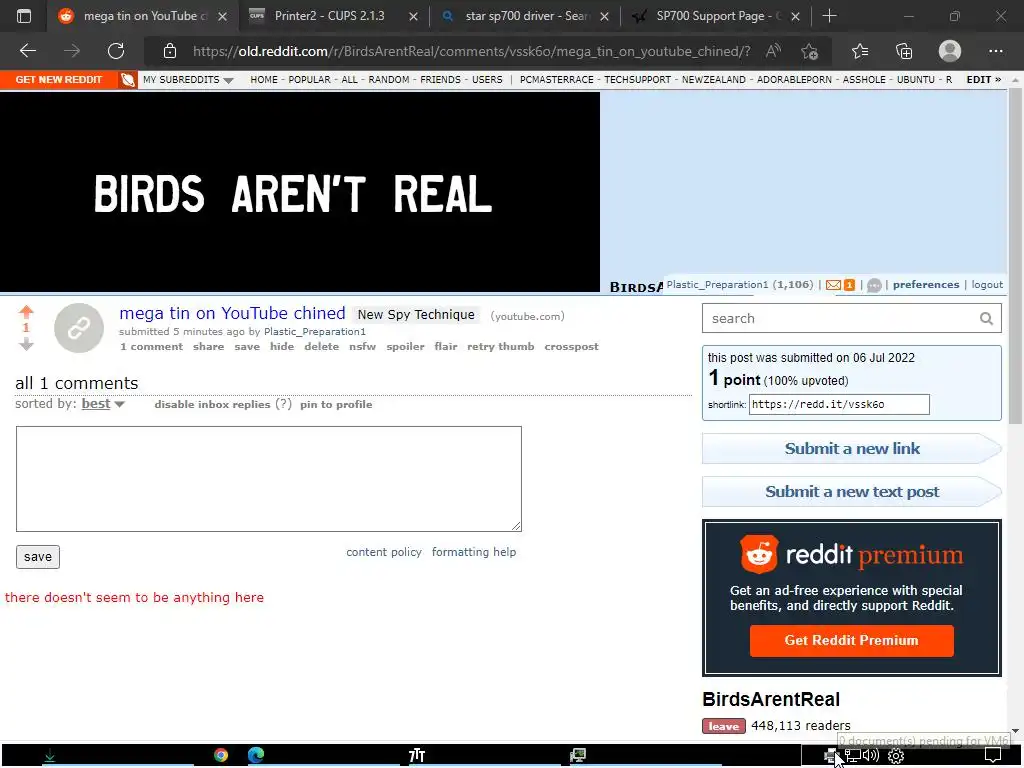Viewport: 1024px width, 768px height.
Task: Switch to star sp700 driver search tab
Action: (528, 16)
